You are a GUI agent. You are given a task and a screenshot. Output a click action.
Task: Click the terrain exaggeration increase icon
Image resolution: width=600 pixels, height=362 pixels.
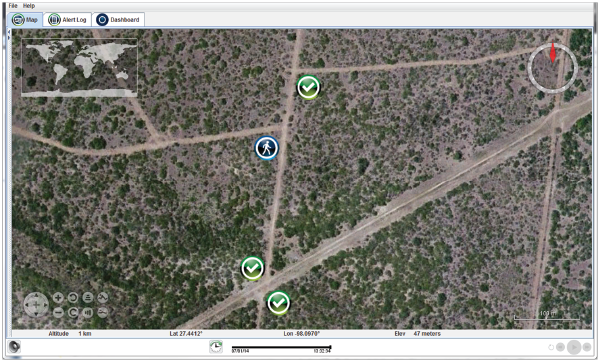[x=102, y=297]
